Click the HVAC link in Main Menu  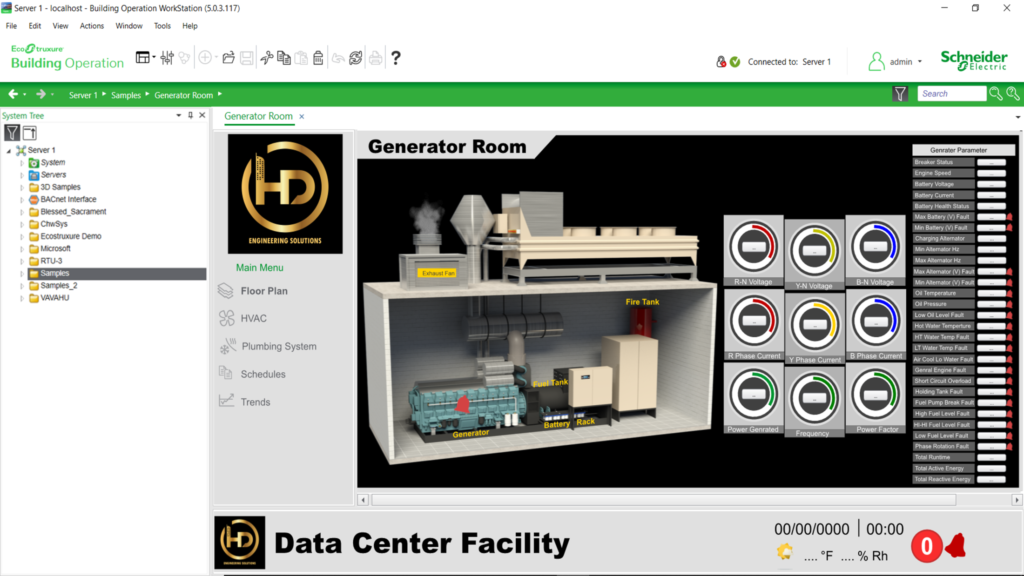coord(253,318)
